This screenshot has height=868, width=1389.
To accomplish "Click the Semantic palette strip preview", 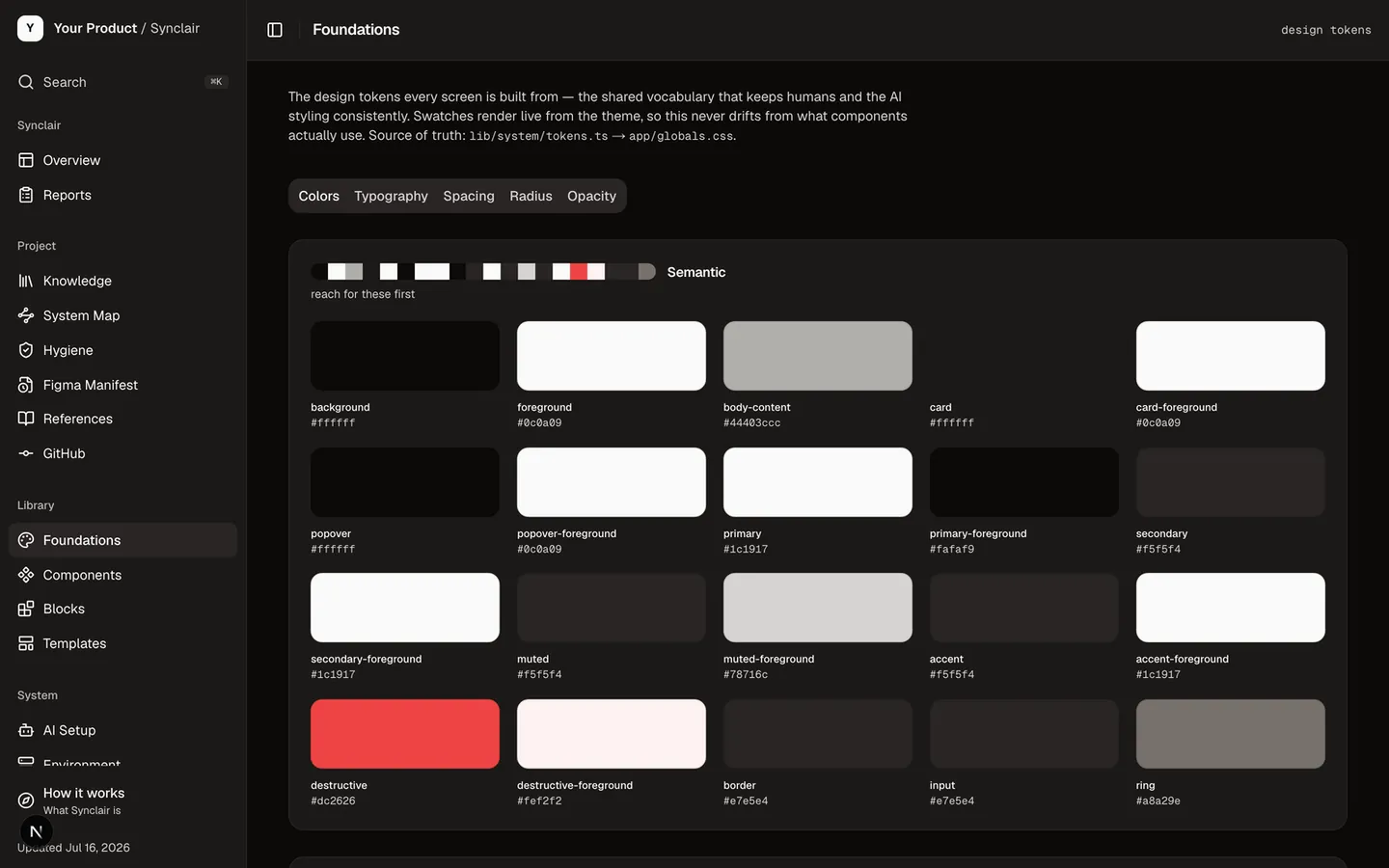I will click(x=483, y=272).
